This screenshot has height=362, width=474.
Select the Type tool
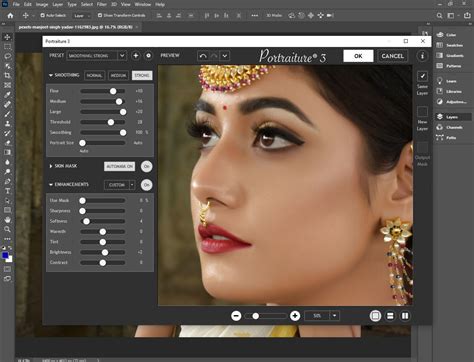[7, 191]
